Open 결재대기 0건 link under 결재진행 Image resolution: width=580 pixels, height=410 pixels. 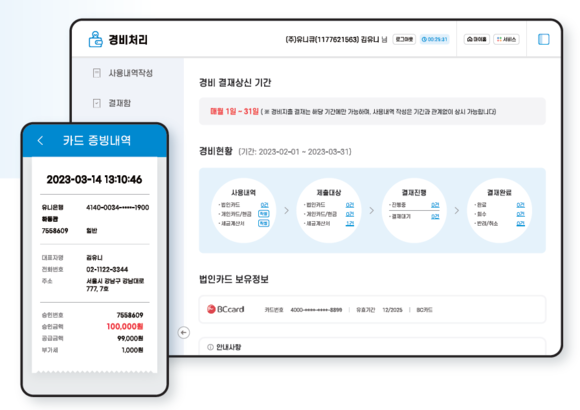[x=435, y=216]
